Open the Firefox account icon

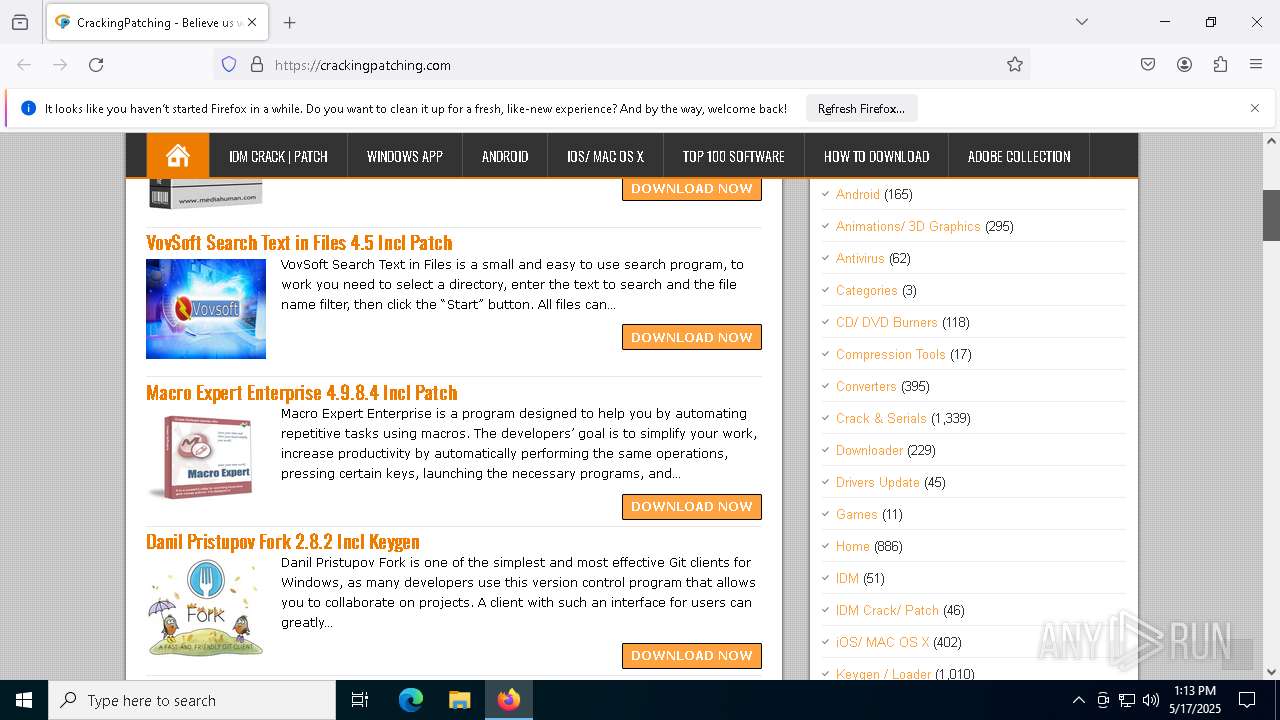point(1184,64)
